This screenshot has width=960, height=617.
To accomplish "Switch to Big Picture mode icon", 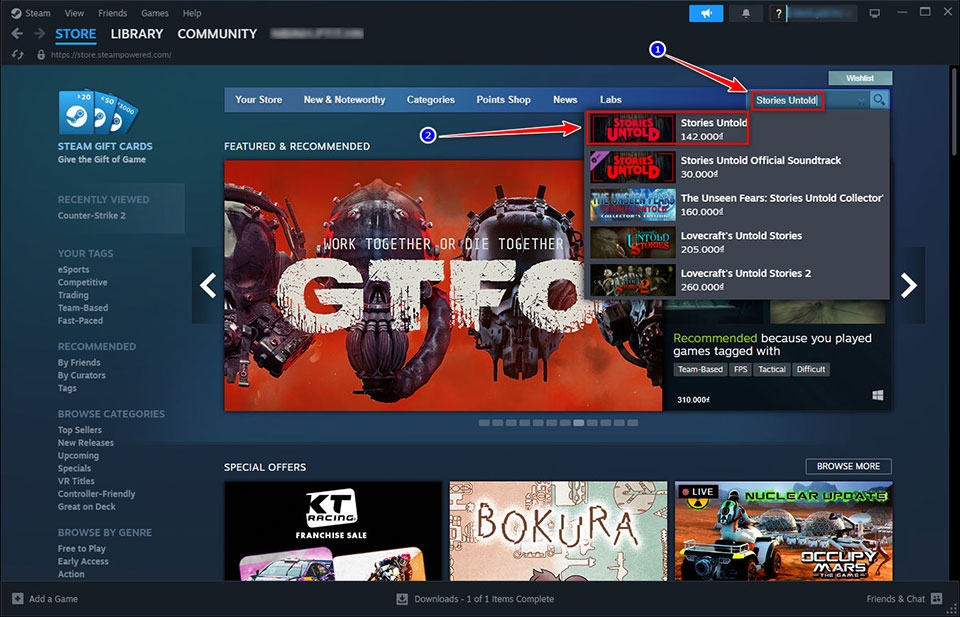I will point(875,13).
